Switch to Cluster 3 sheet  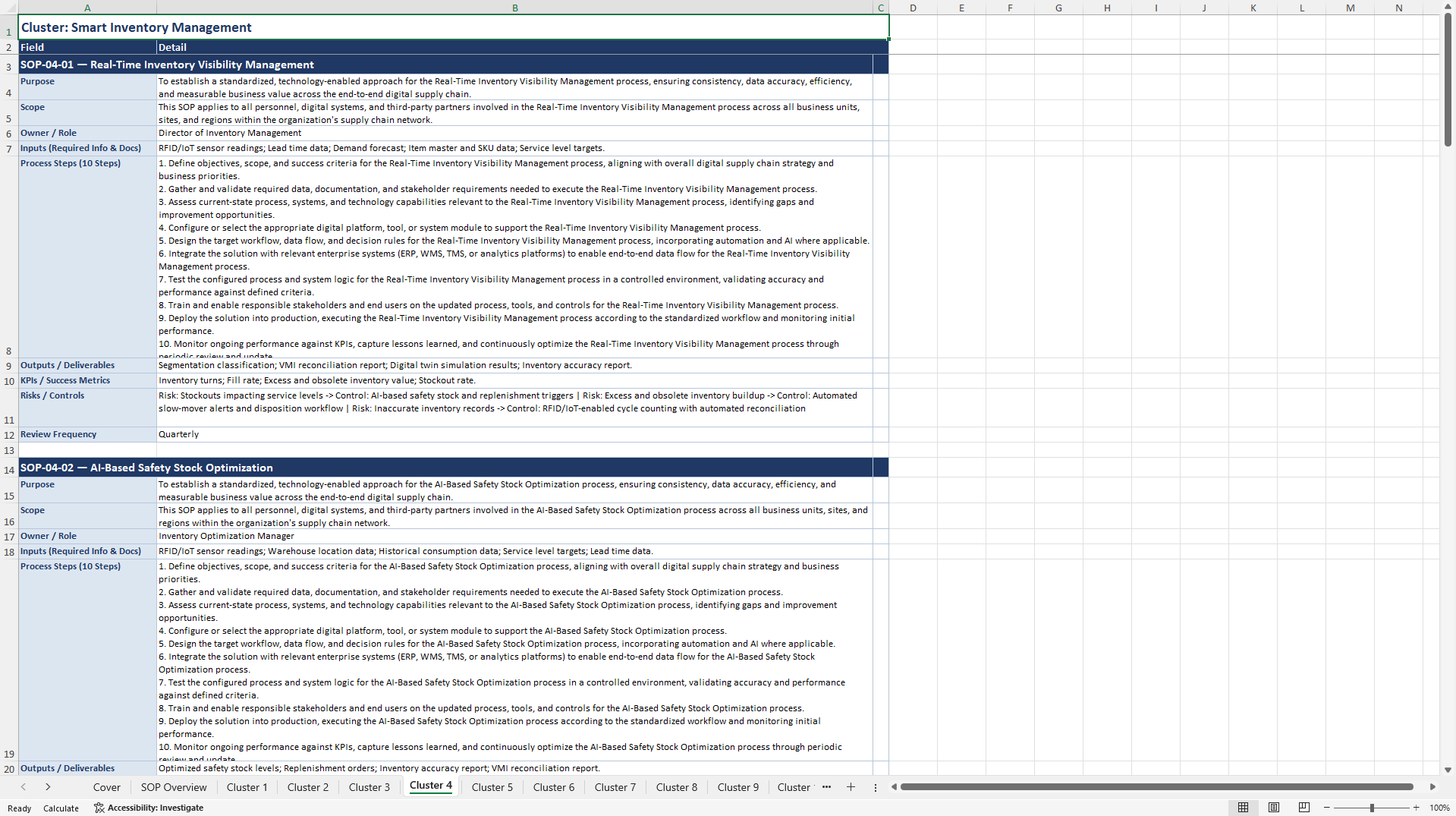[x=370, y=787]
